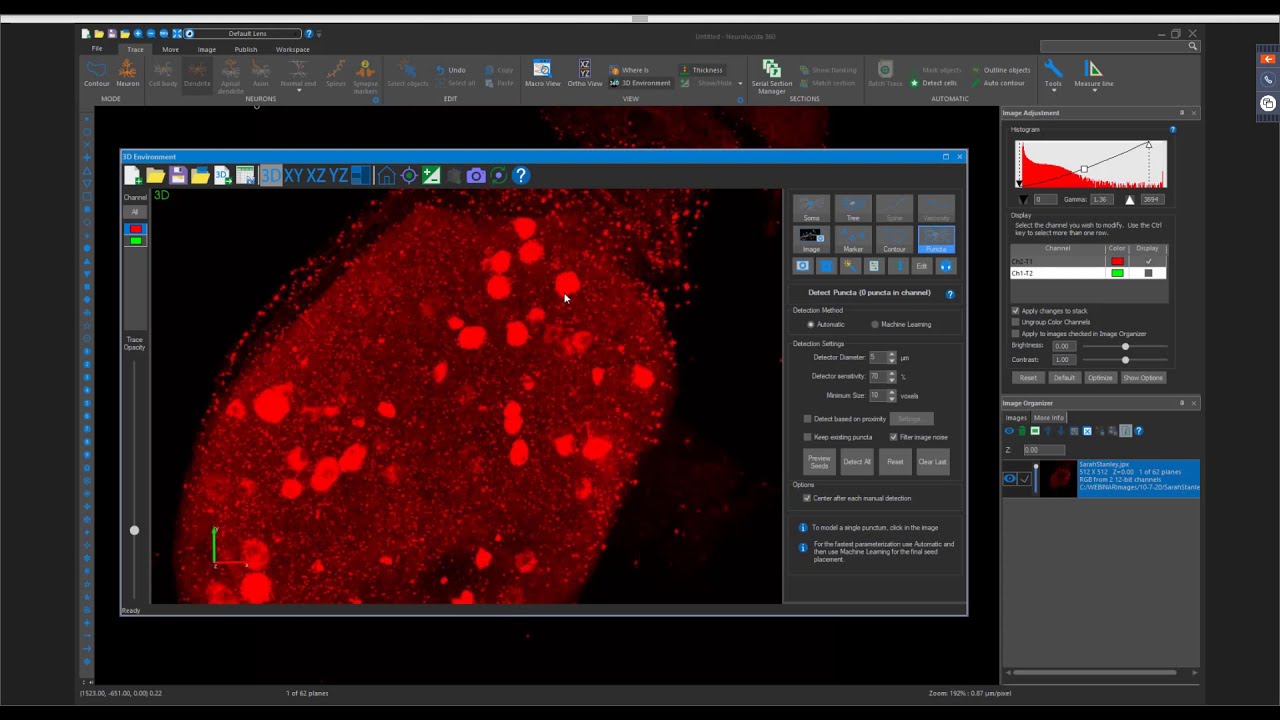Open 3D Environment help question mark

(x=521, y=176)
